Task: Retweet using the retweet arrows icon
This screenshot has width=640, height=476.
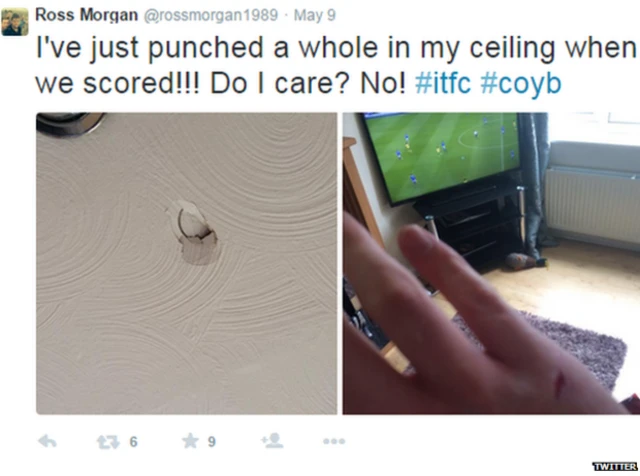Action: tap(108, 442)
